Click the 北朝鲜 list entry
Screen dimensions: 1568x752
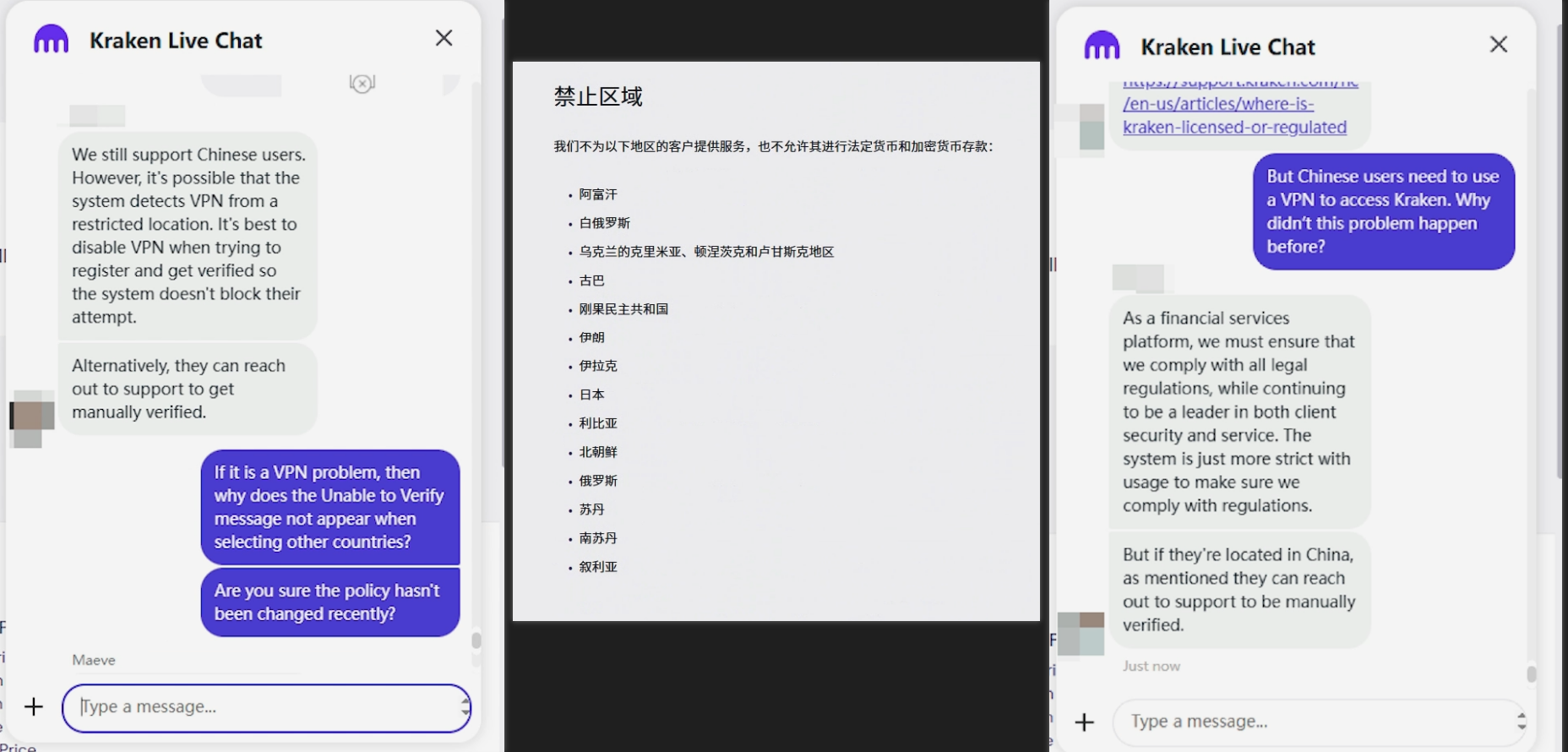tap(598, 452)
